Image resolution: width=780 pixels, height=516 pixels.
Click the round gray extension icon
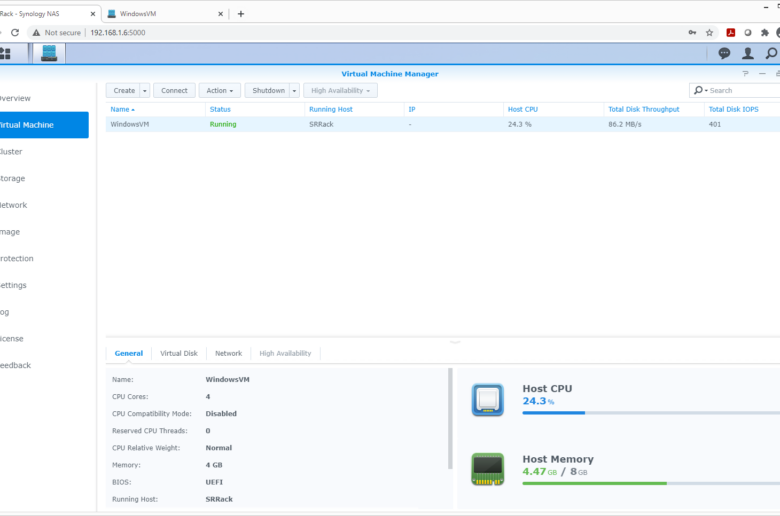748,32
